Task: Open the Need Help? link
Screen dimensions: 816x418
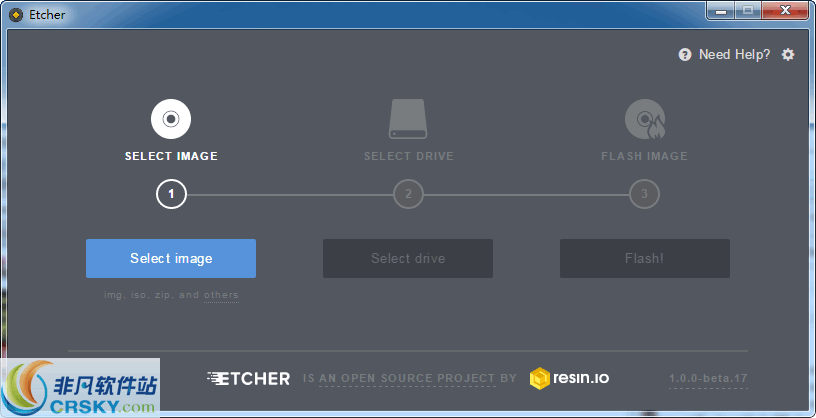Action: [x=734, y=55]
